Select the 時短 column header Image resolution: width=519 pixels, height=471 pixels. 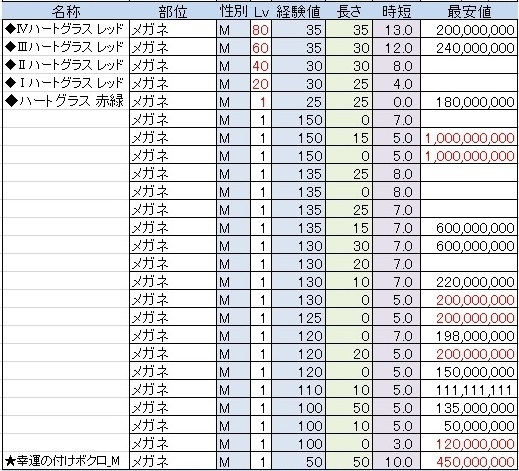397,11
